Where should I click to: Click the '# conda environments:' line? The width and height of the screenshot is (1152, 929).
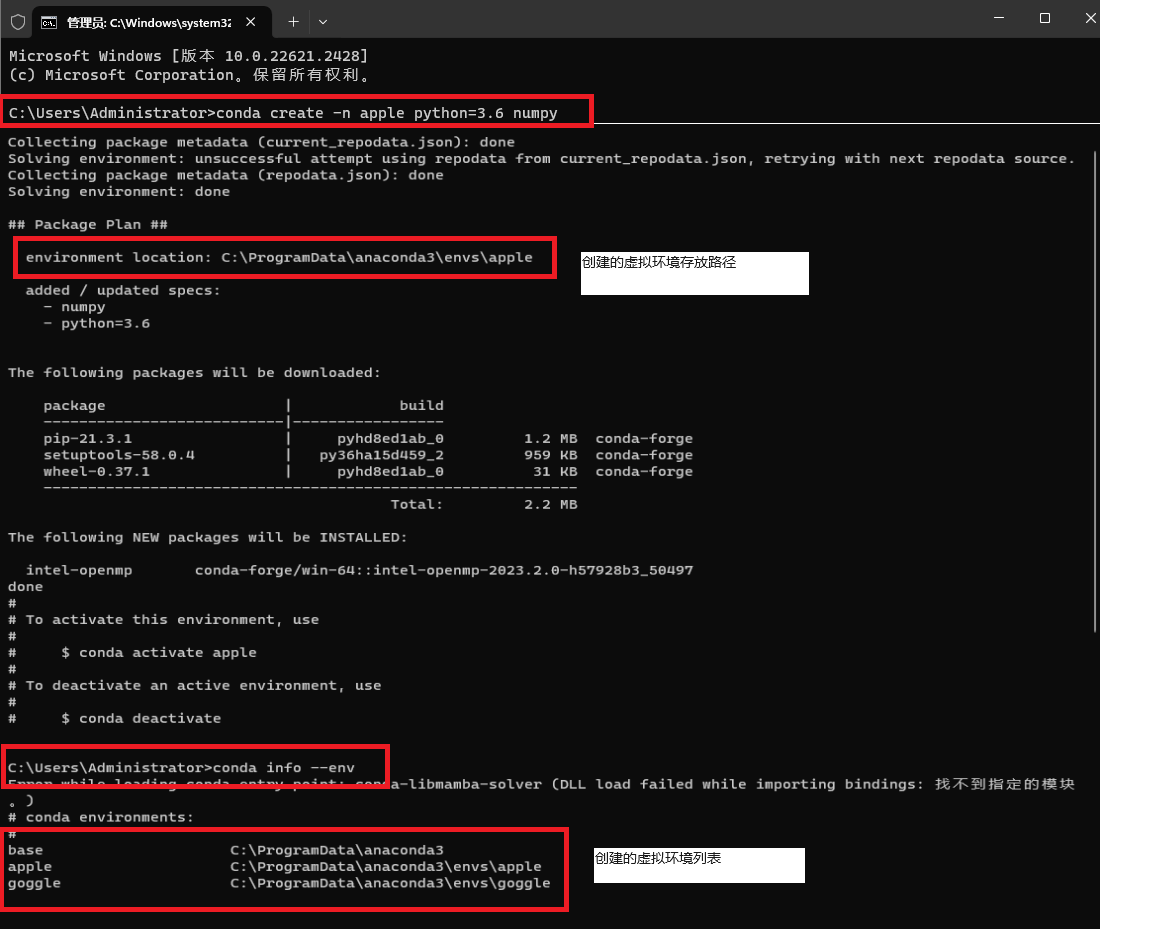click(101, 817)
